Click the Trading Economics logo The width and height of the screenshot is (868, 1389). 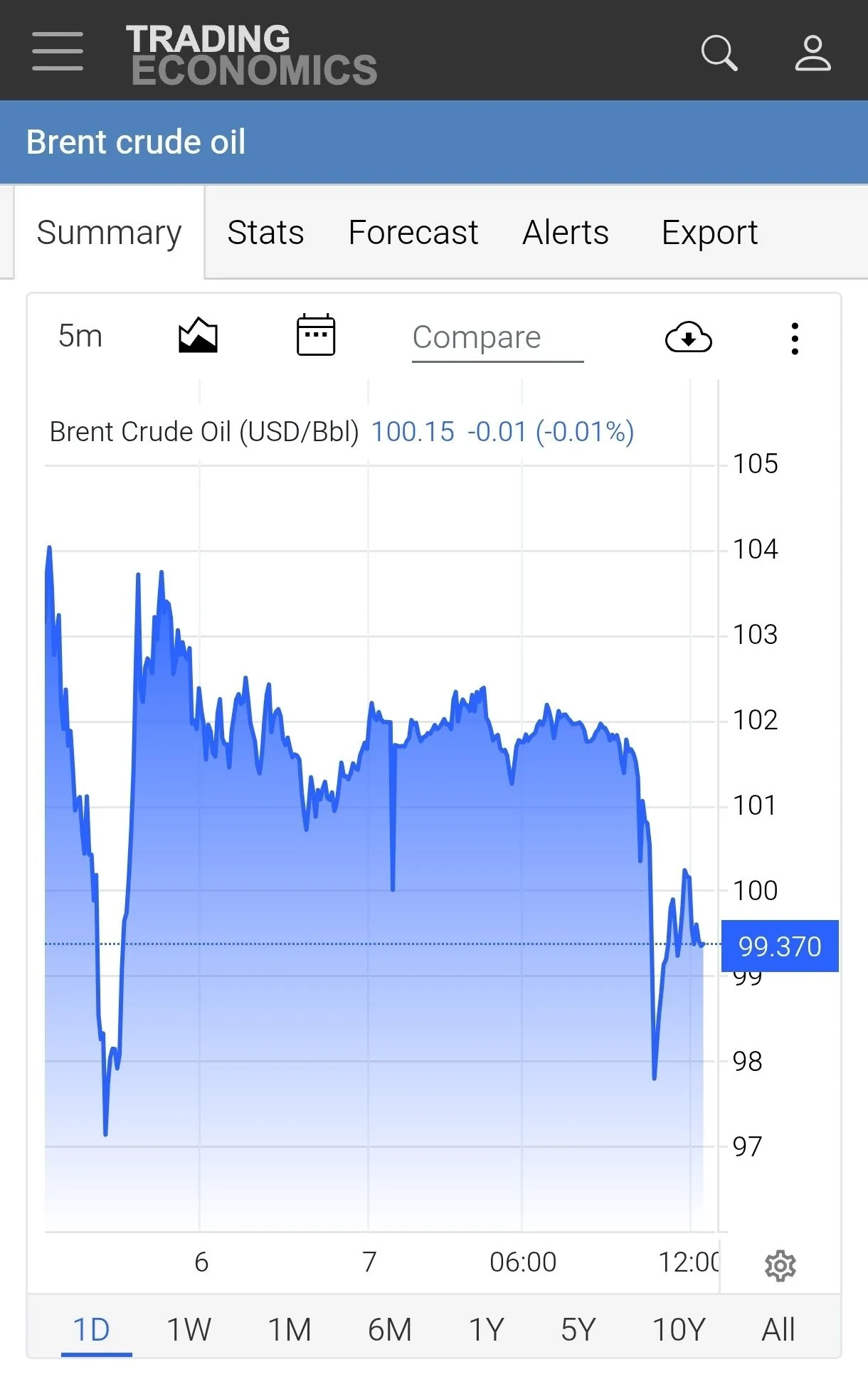point(251,55)
